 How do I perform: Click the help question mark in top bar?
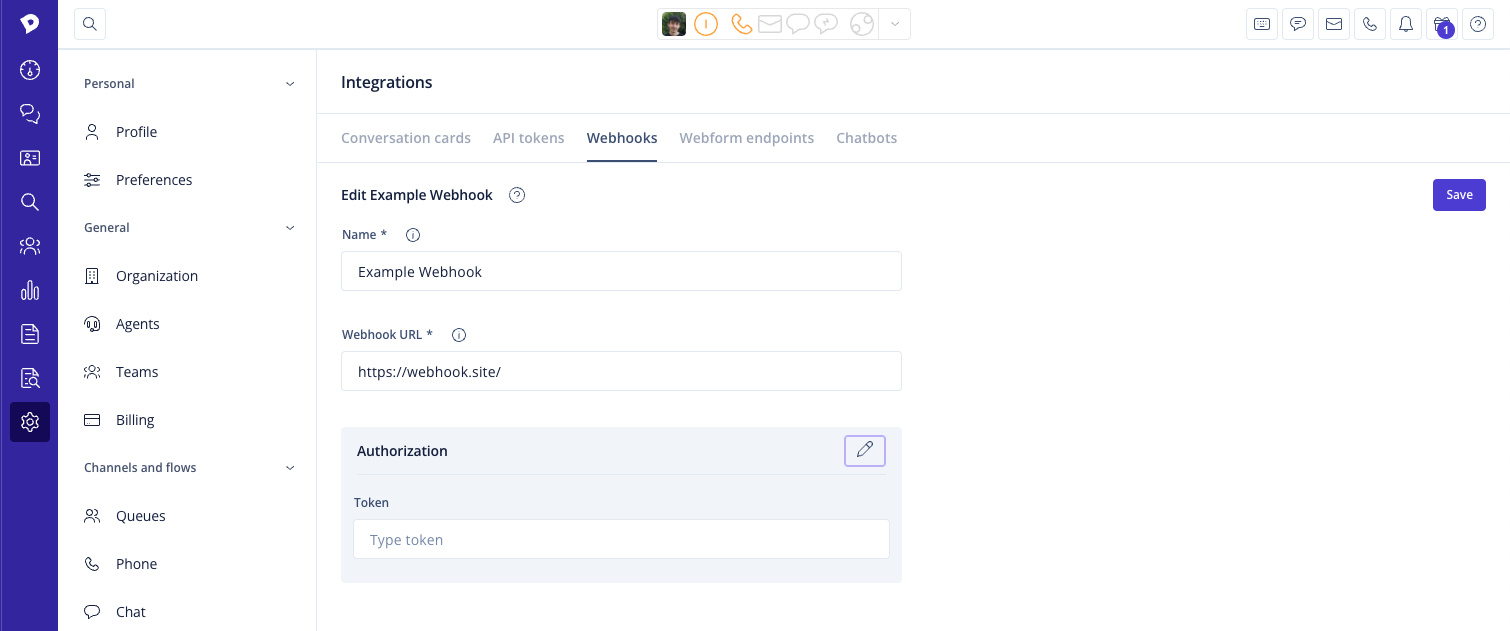tap(1478, 24)
